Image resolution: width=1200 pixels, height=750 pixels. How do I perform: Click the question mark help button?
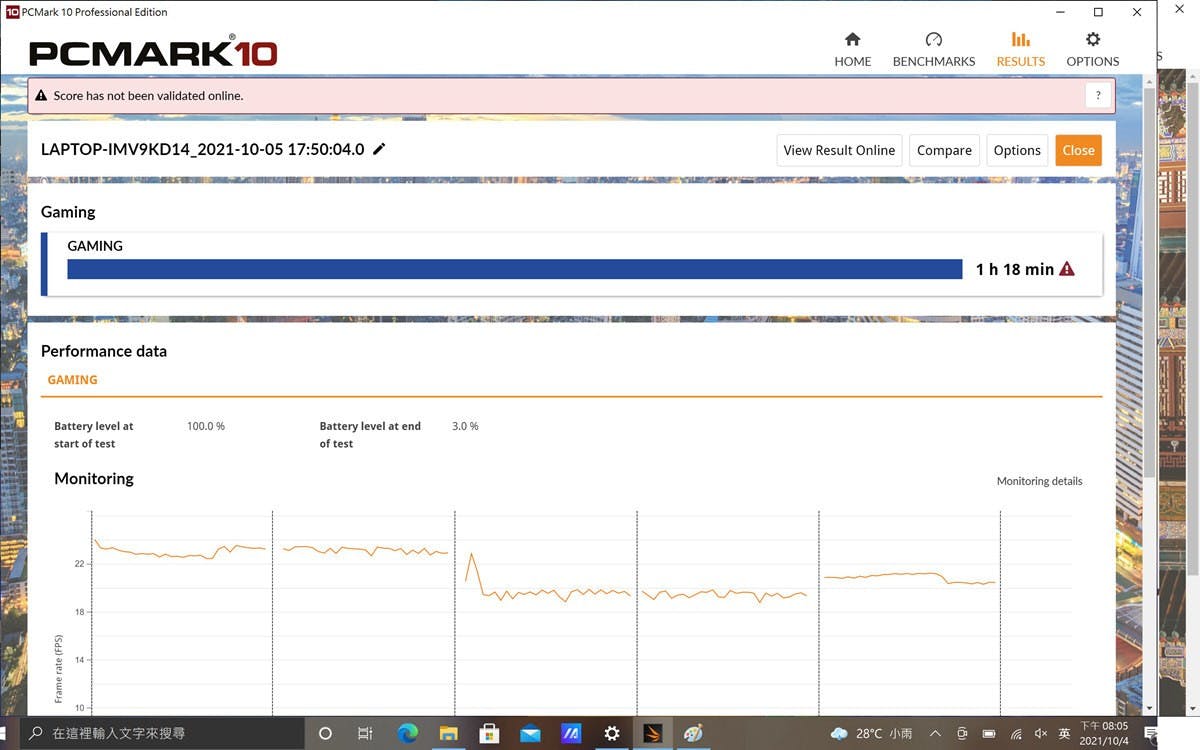pos(1098,96)
